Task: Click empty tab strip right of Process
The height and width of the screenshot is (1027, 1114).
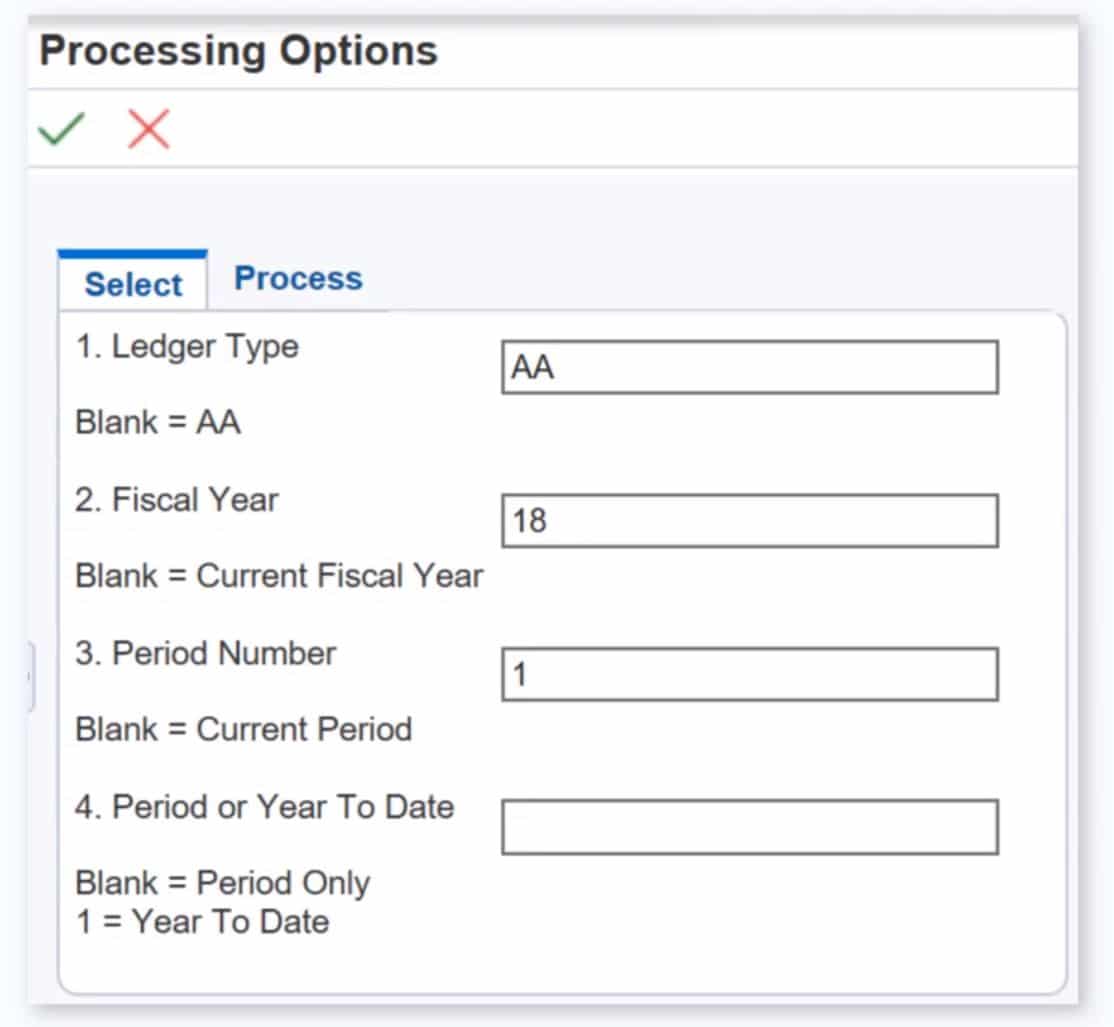Action: click(x=700, y=280)
